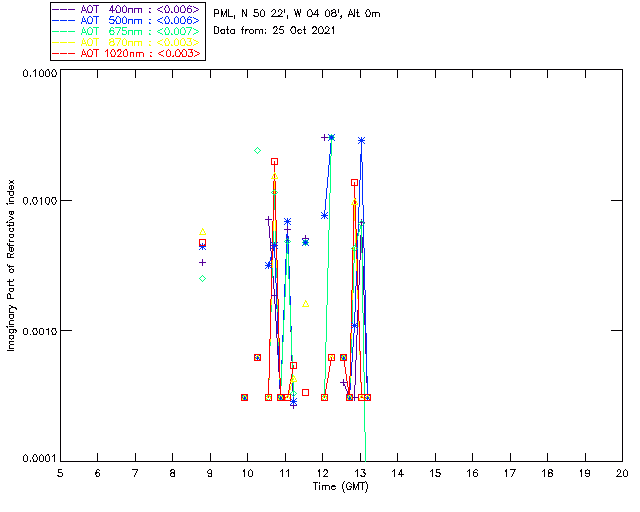Click the purple plus marker near 8:45
This screenshot has width=640, height=512.
coord(202,263)
